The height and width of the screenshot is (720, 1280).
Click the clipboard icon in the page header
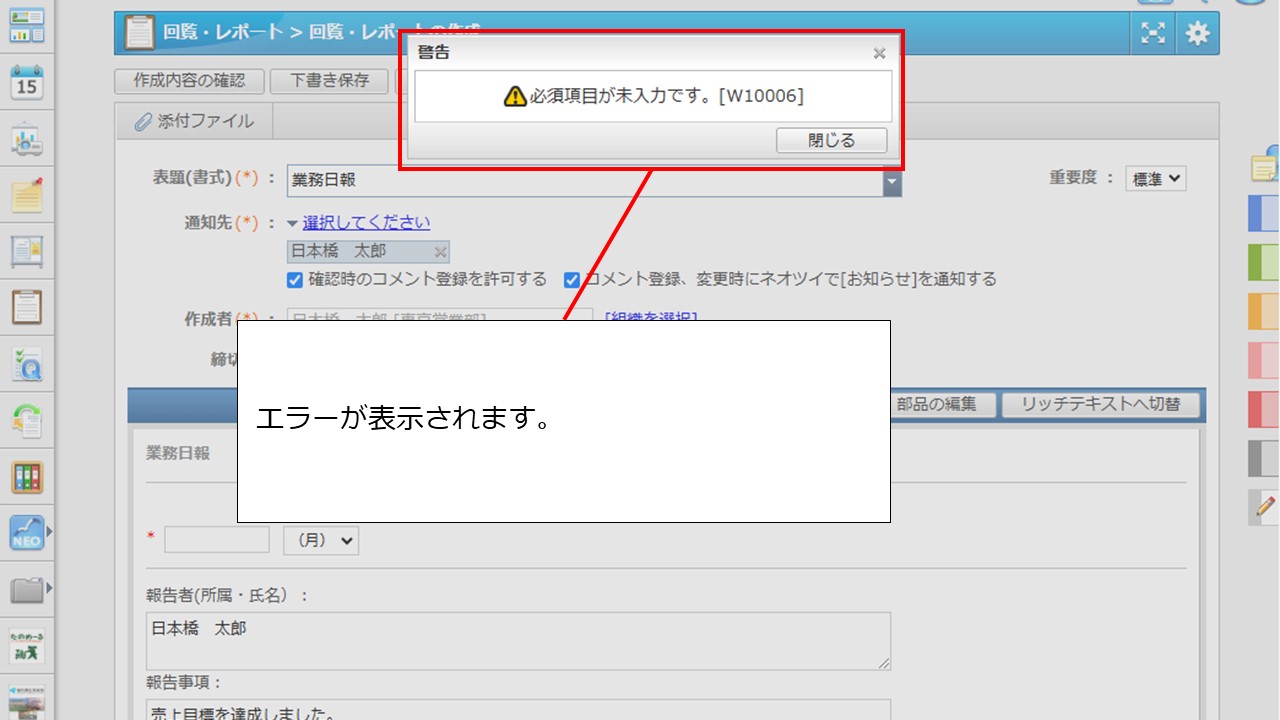[140, 32]
